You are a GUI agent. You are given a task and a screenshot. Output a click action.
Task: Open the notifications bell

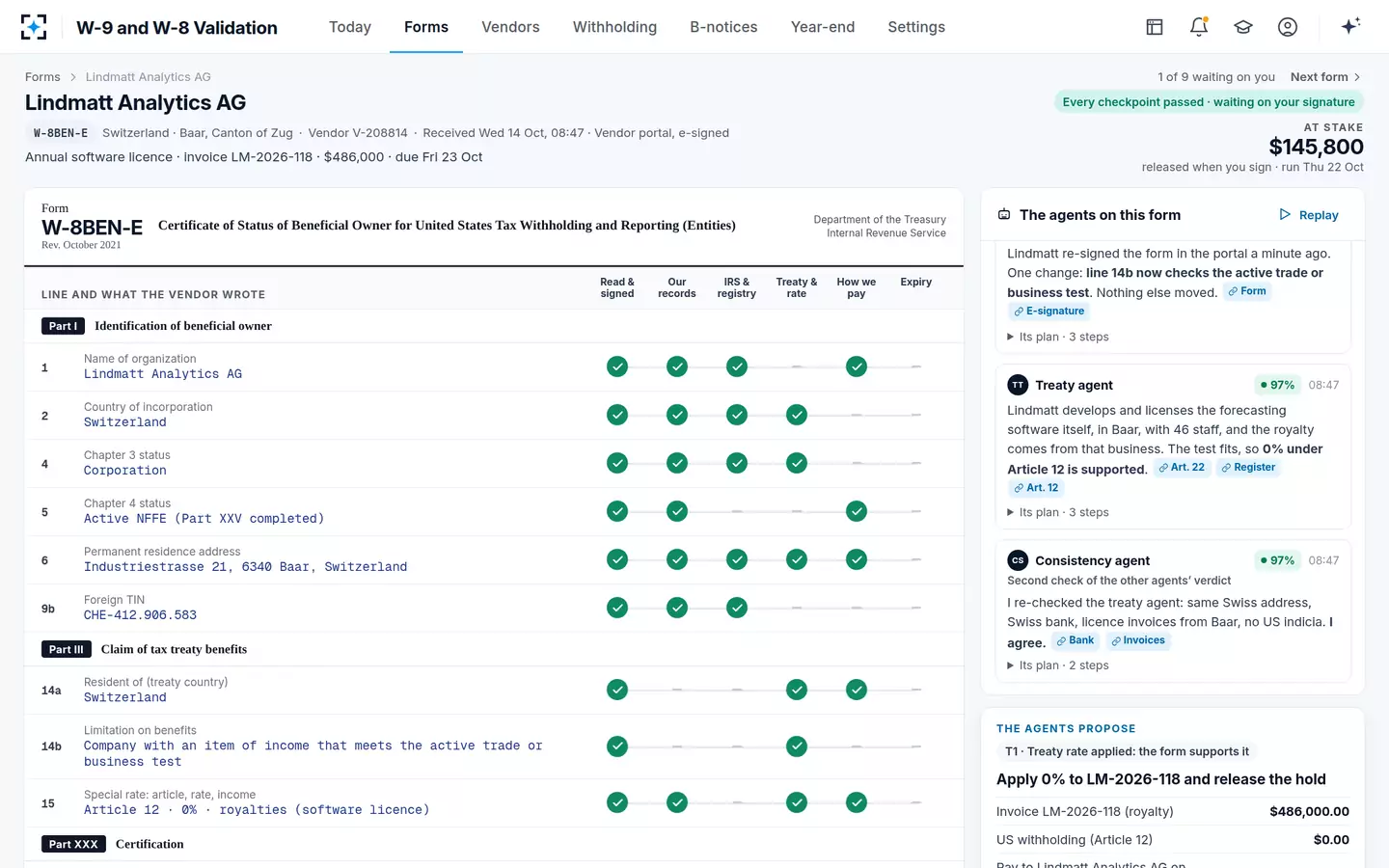(1199, 27)
